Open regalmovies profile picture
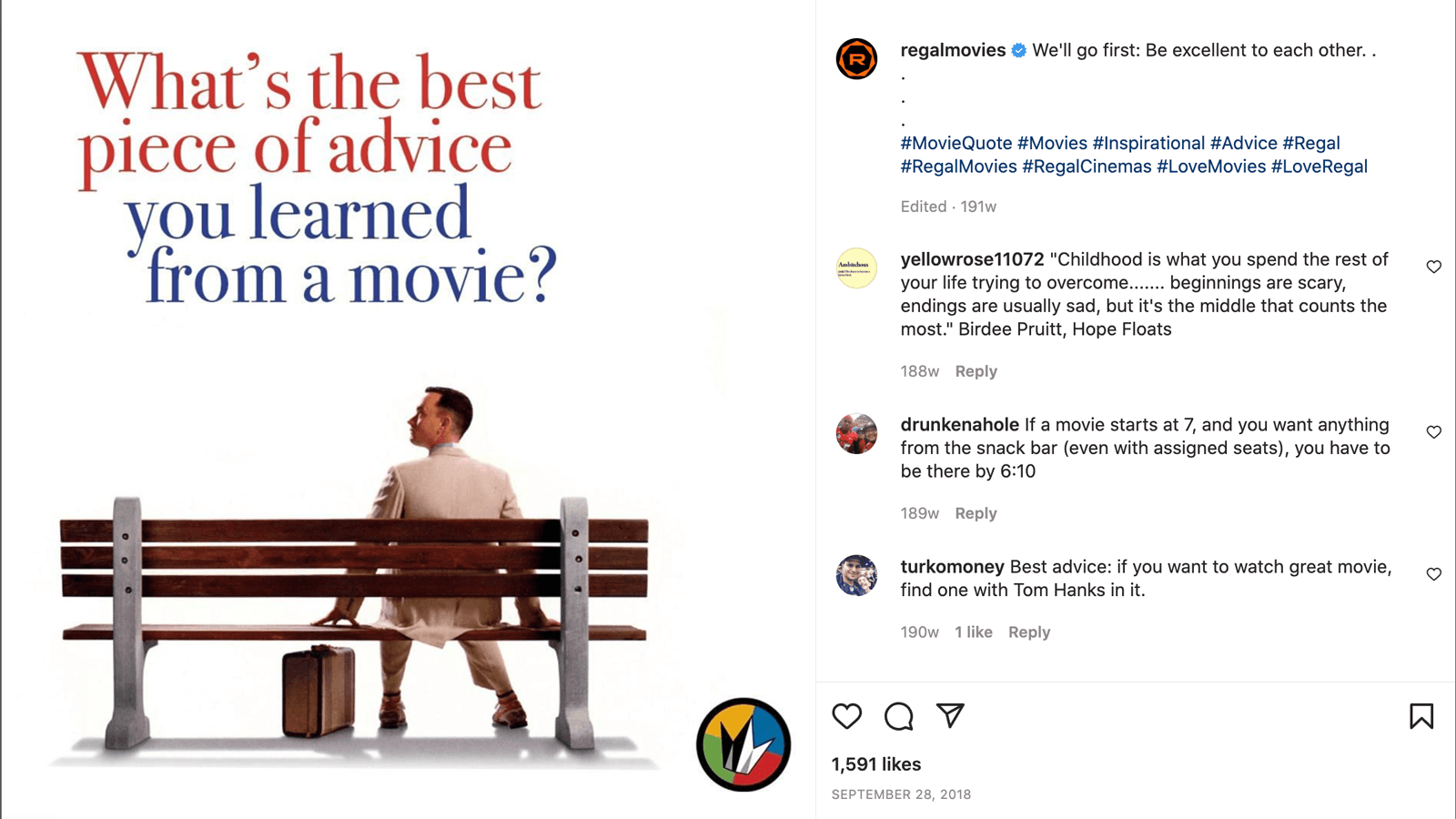This screenshot has height=819, width=1456. 856,59
